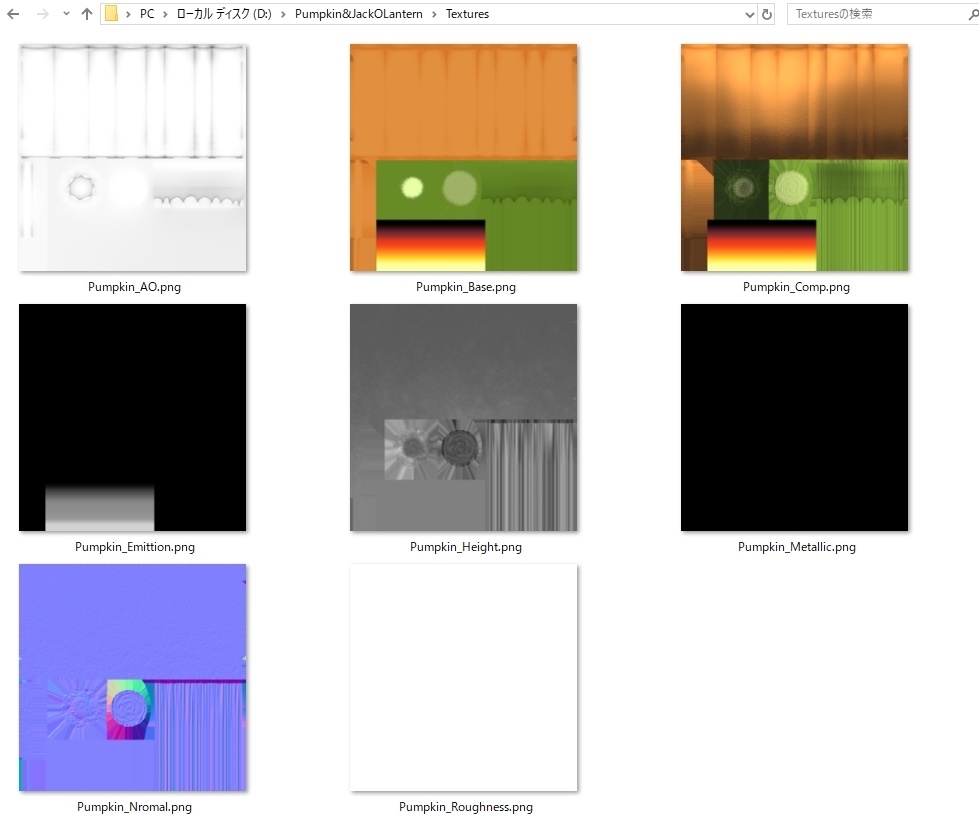Go back with the back arrow

pyautogui.click(x=12, y=14)
